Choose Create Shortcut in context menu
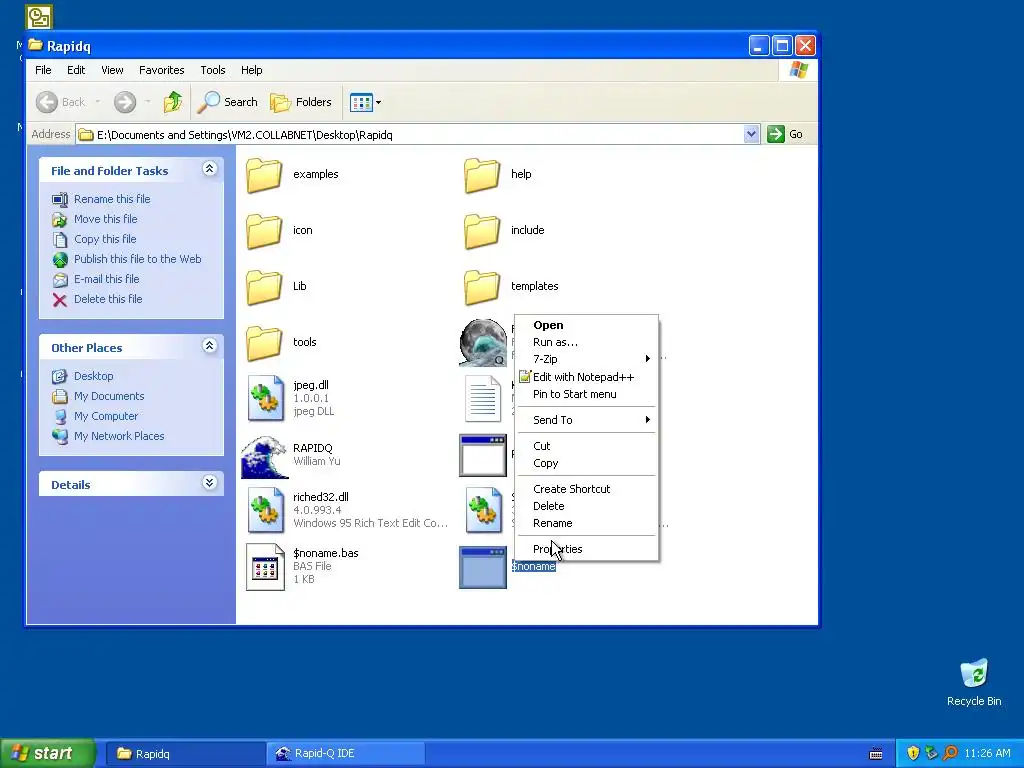1024x768 pixels. tap(586, 489)
